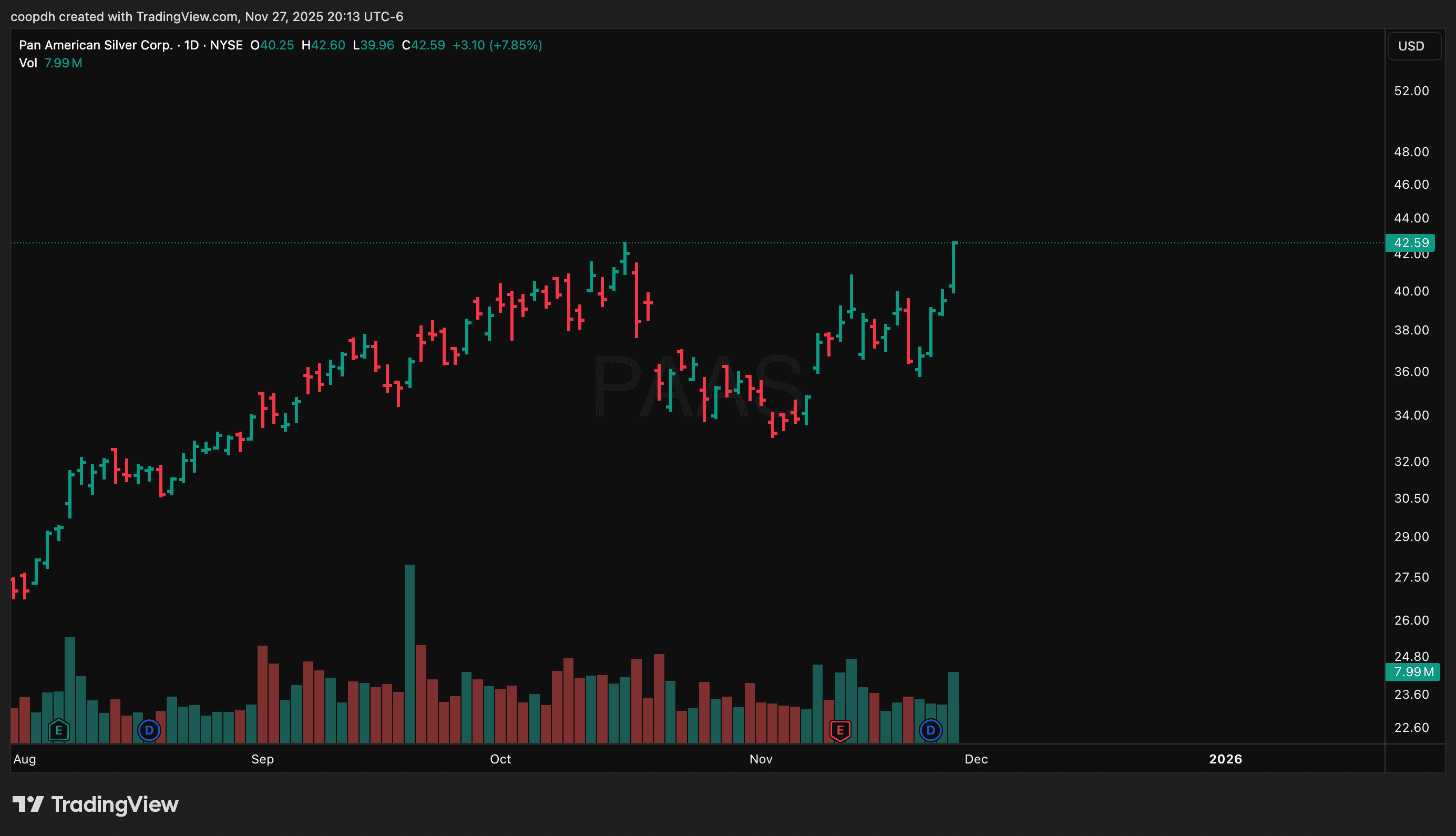The height and width of the screenshot is (836, 1456).
Task: Select the Sep label on time axis
Action: tap(262, 759)
